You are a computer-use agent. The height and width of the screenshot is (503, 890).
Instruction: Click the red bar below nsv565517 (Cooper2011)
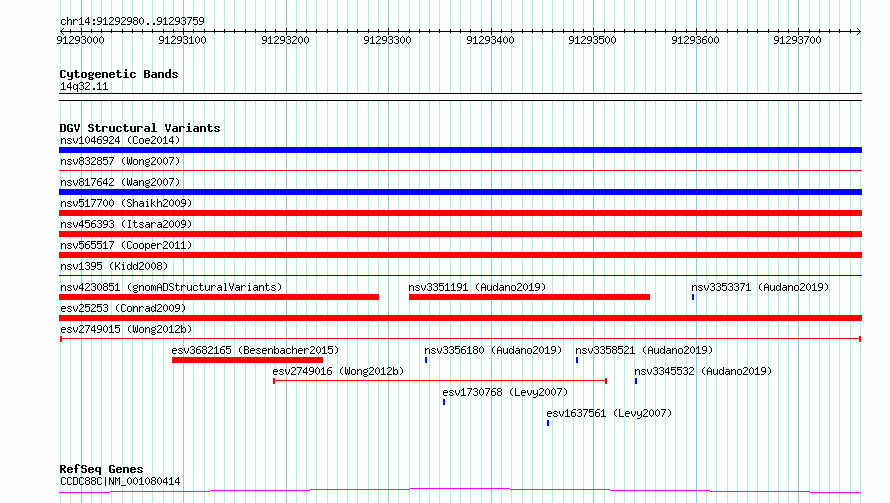tap(460, 255)
